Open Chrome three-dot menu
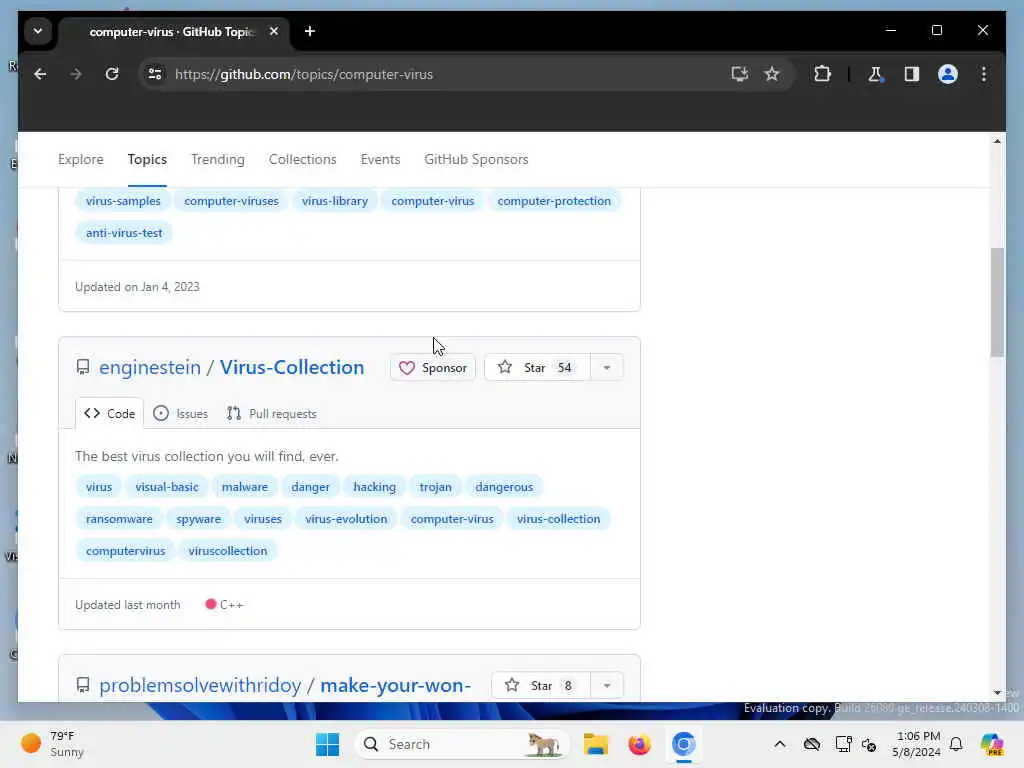 click(984, 74)
